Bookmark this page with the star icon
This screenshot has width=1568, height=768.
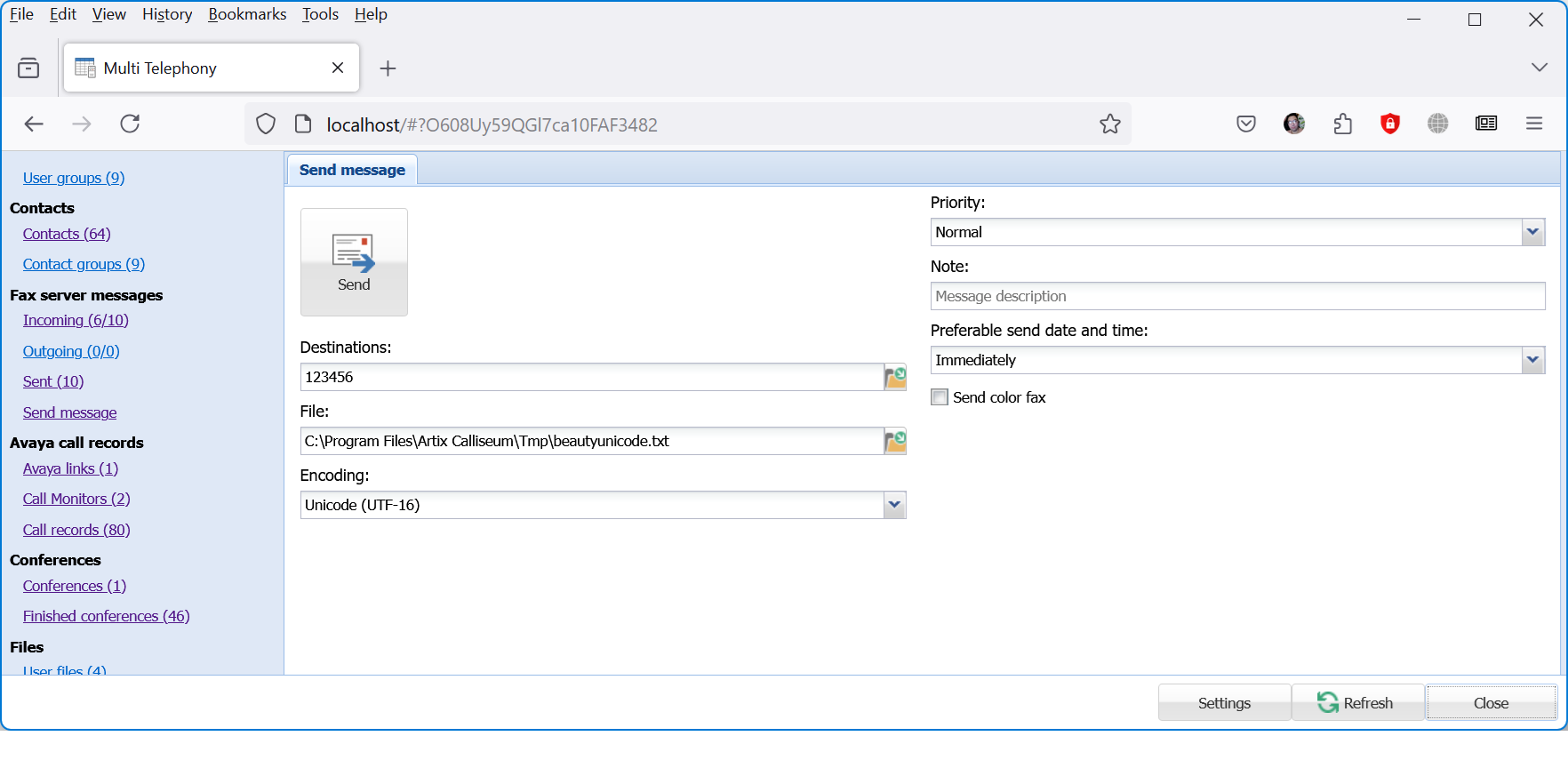point(1109,124)
